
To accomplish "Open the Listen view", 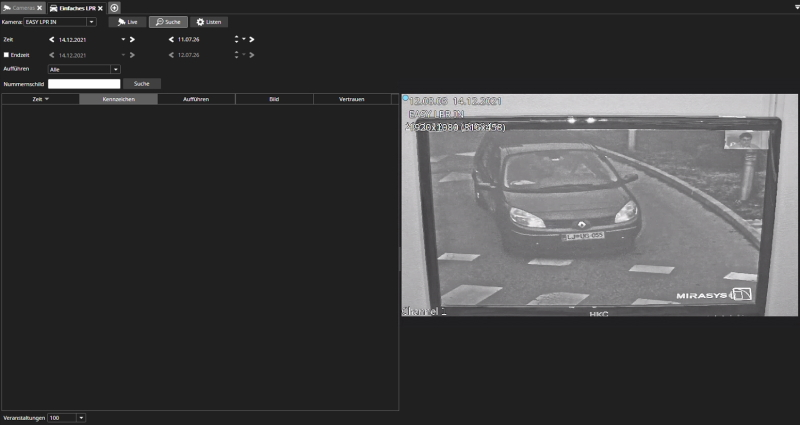I will point(209,21).
